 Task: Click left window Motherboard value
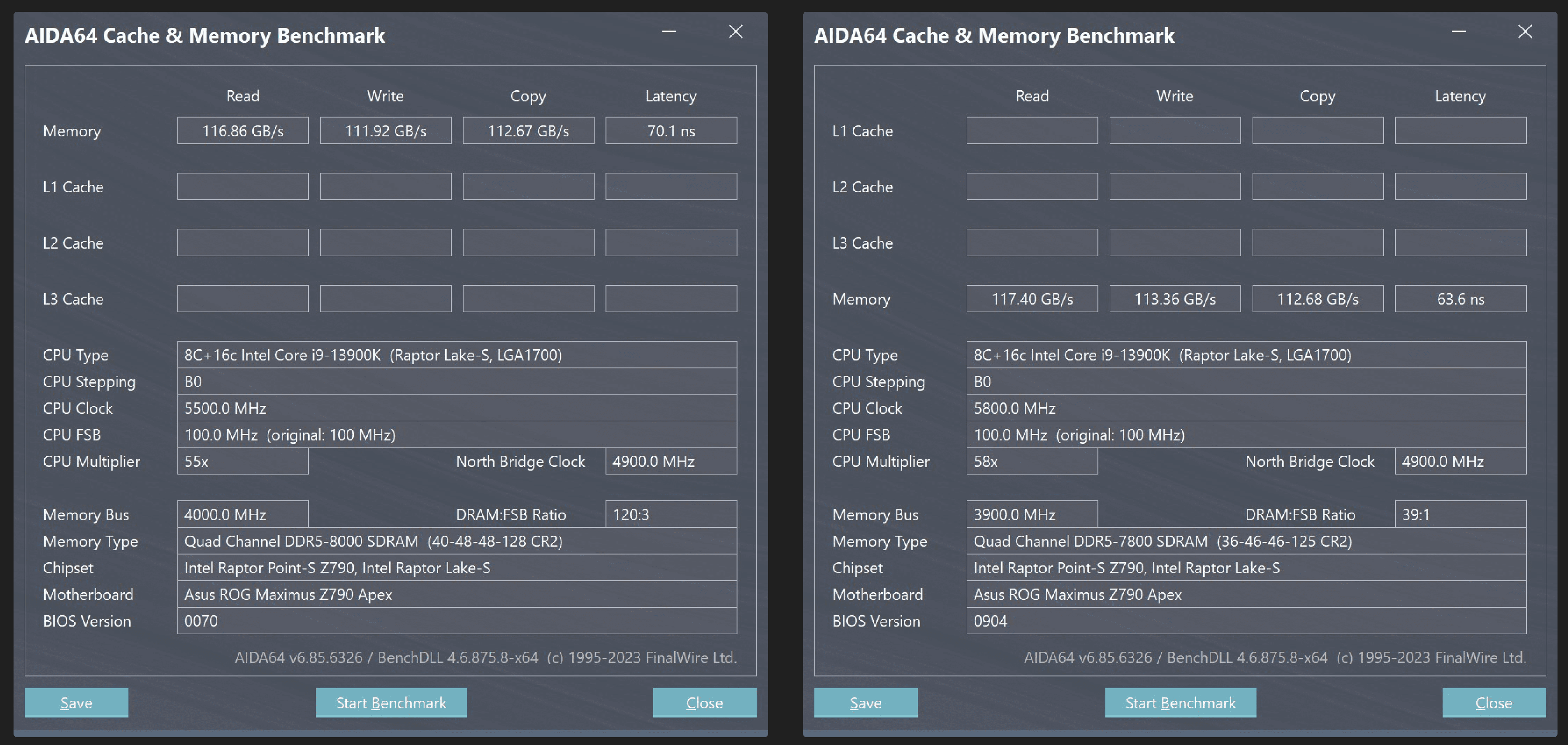tap(457, 594)
